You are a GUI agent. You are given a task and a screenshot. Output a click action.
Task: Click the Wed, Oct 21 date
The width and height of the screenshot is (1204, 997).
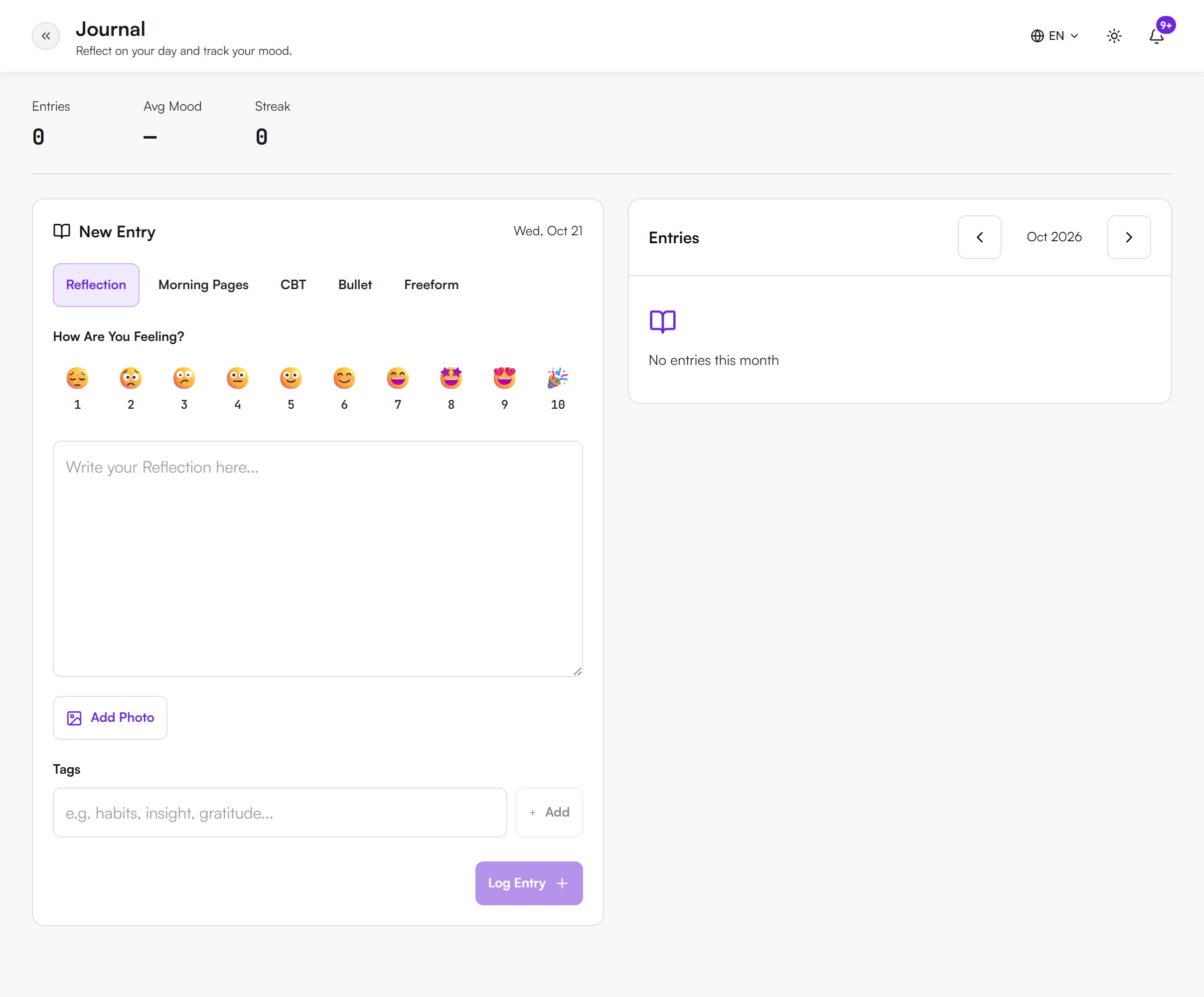point(548,231)
